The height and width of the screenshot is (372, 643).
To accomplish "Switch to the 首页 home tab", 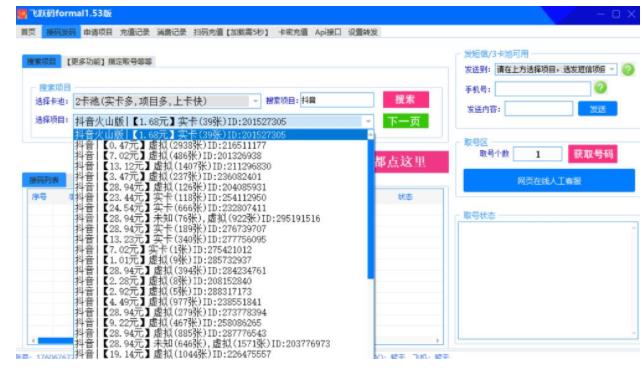I will (x=28, y=32).
